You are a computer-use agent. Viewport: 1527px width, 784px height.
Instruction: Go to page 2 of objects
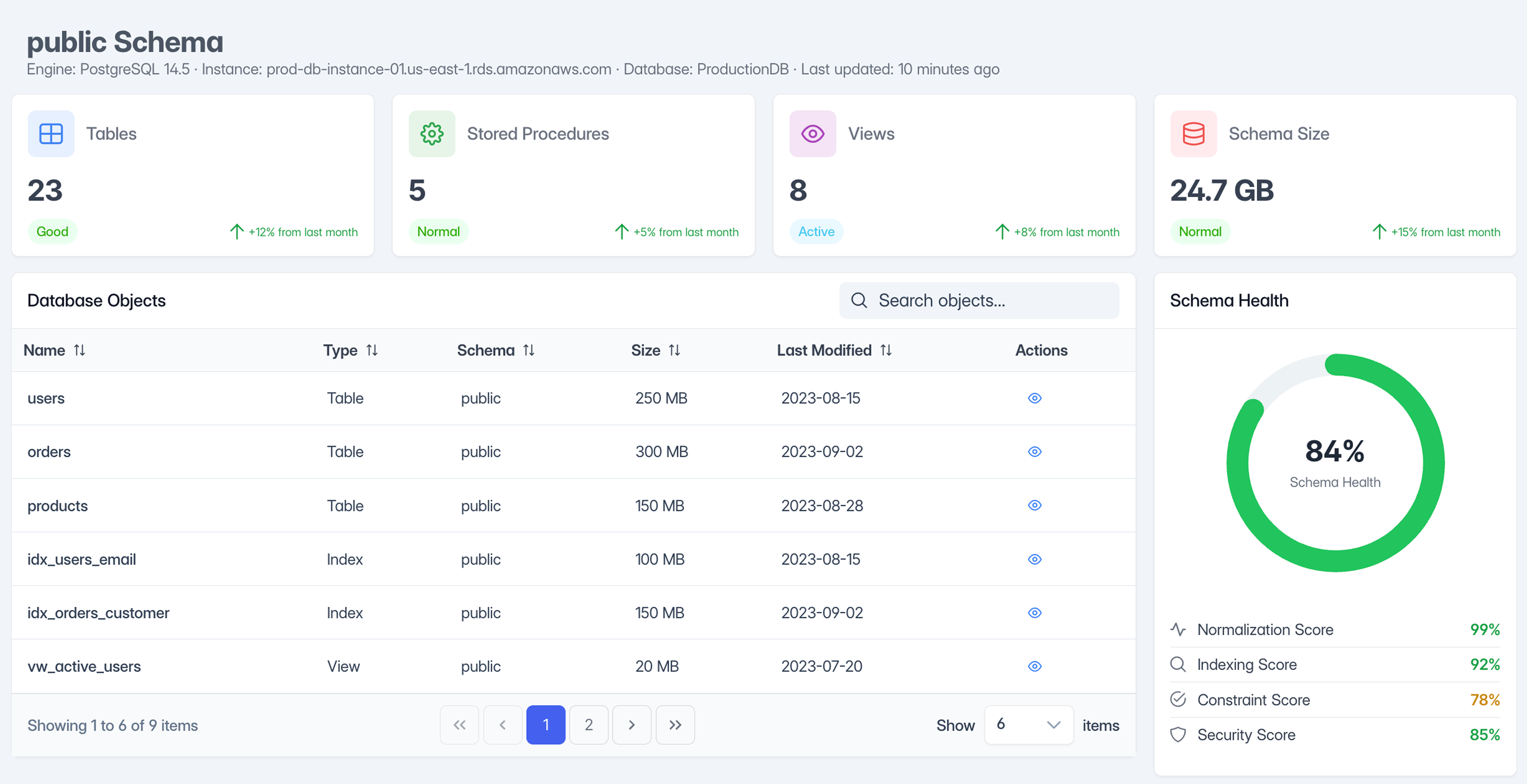tap(589, 725)
